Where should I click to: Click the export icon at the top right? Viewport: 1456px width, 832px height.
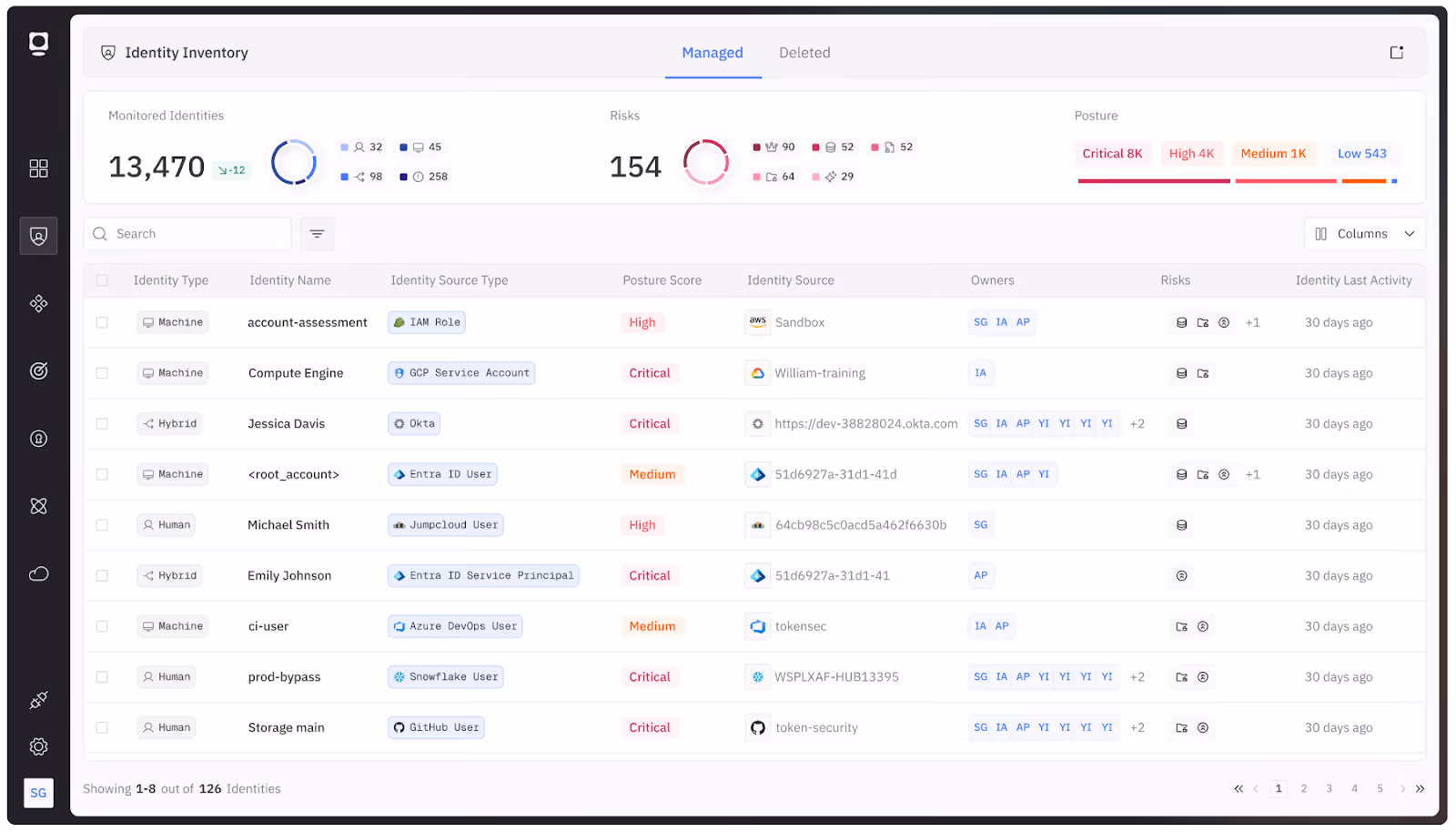tap(1396, 52)
